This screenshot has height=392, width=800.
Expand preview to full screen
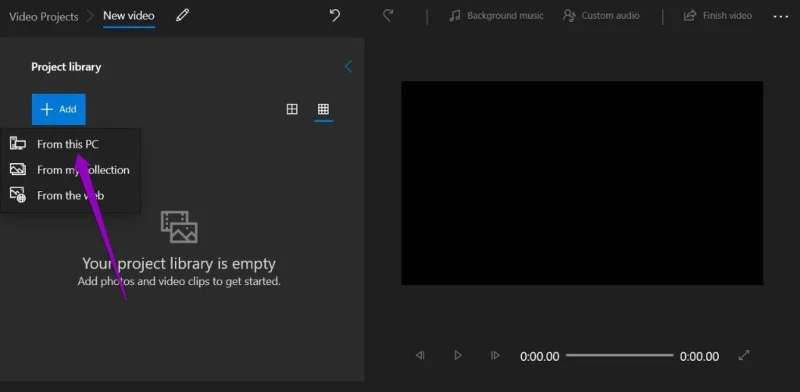point(744,355)
